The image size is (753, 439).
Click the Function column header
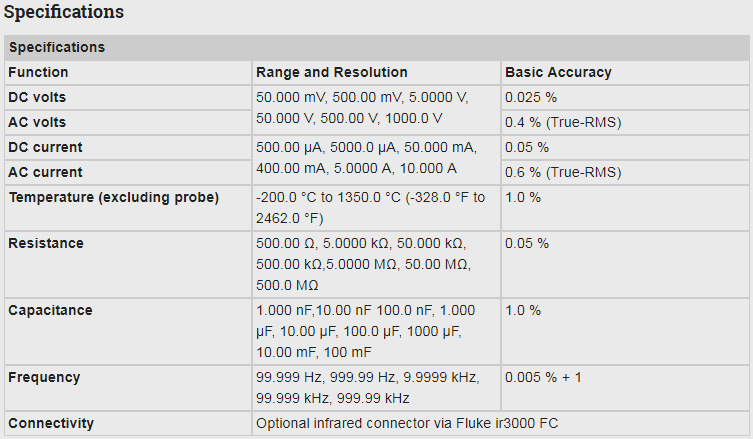[38, 72]
